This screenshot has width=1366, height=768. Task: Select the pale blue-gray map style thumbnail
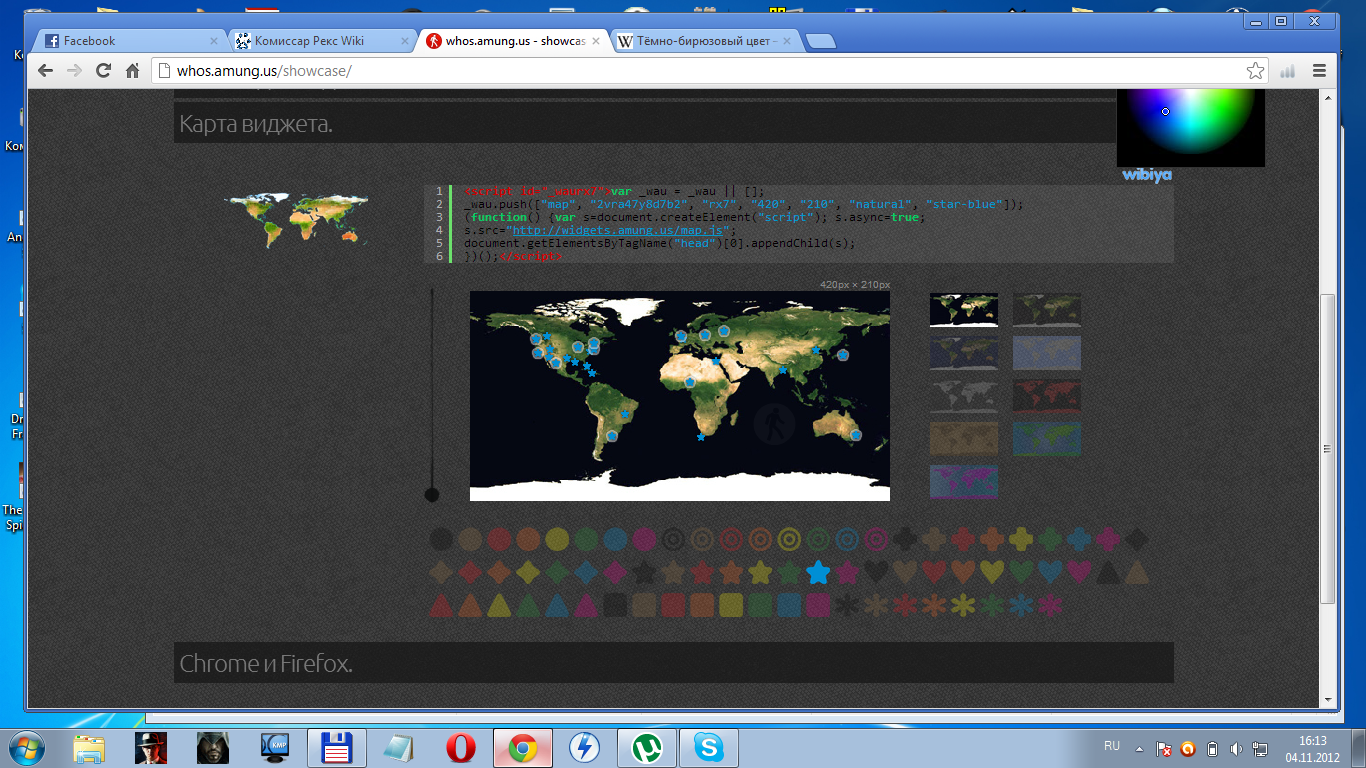tap(1047, 353)
